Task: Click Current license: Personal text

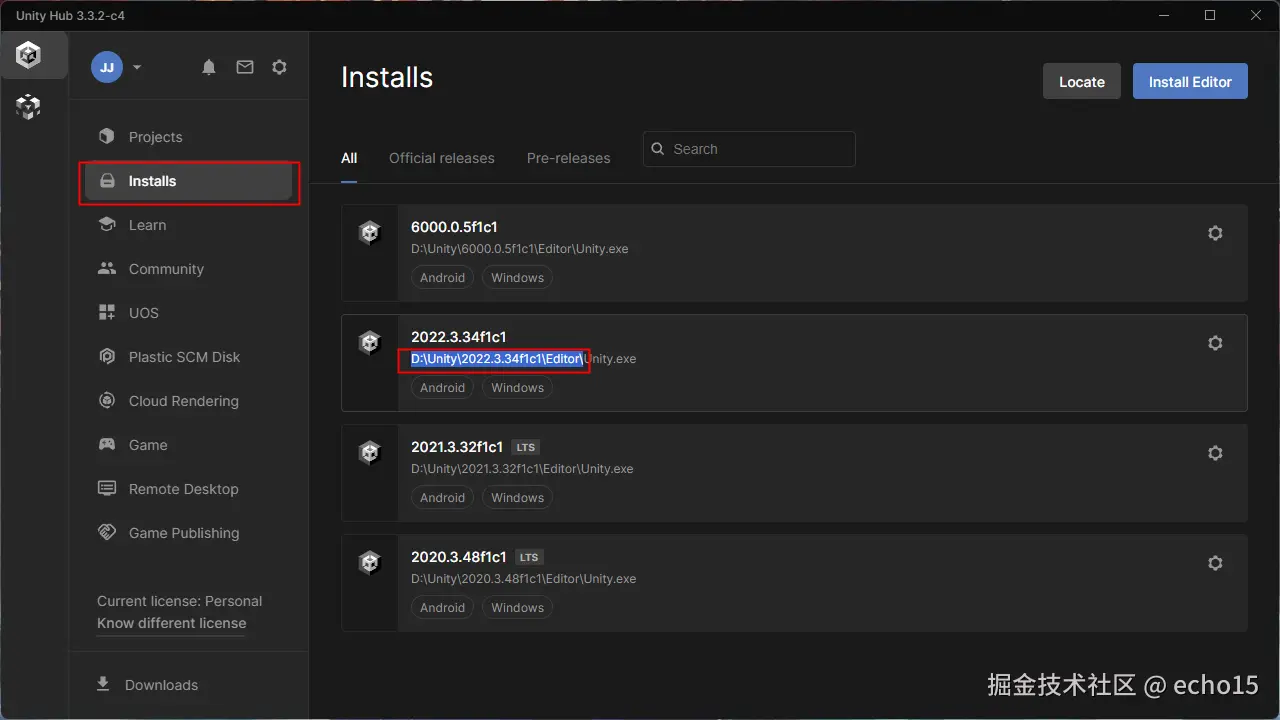Action: pyautogui.click(x=179, y=601)
